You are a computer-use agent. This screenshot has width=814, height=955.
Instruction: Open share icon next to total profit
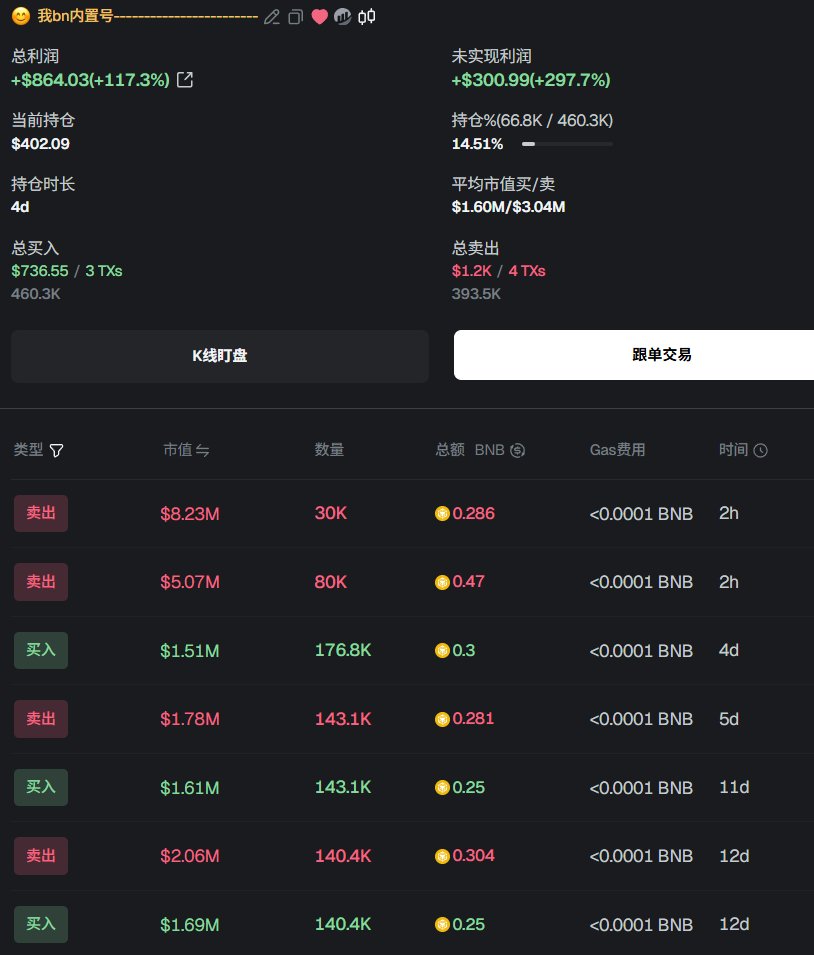click(185, 80)
